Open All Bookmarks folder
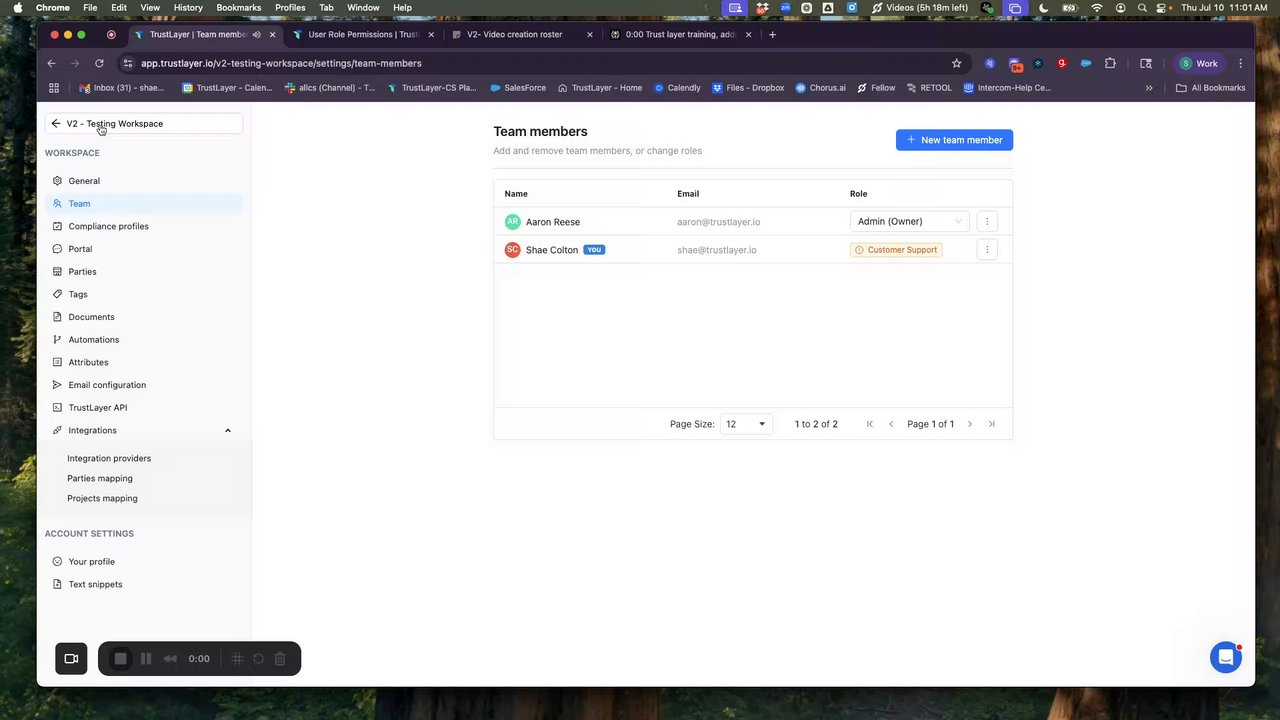1280x720 pixels. tap(1211, 88)
